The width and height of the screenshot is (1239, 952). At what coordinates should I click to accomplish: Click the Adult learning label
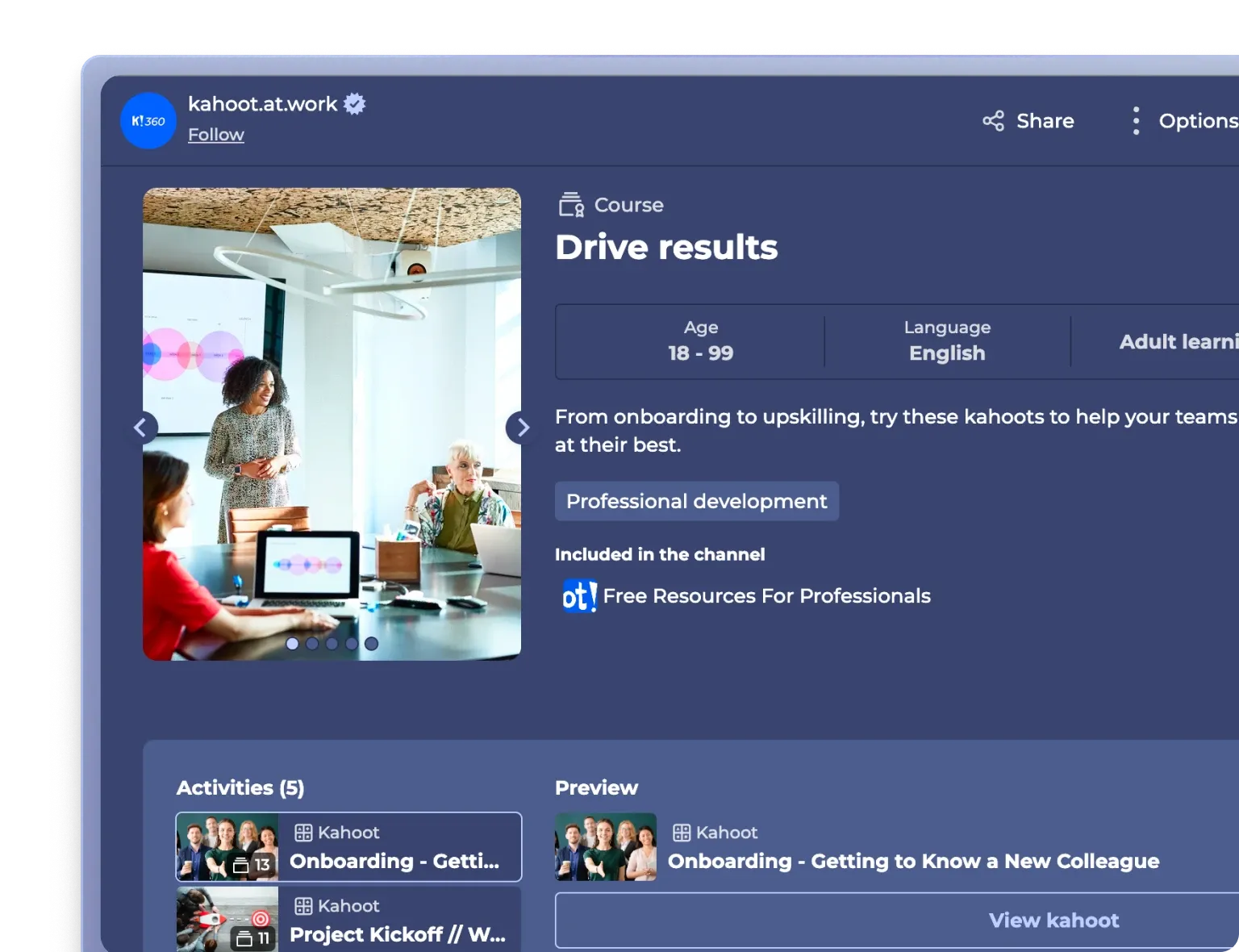(x=1179, y=342)
